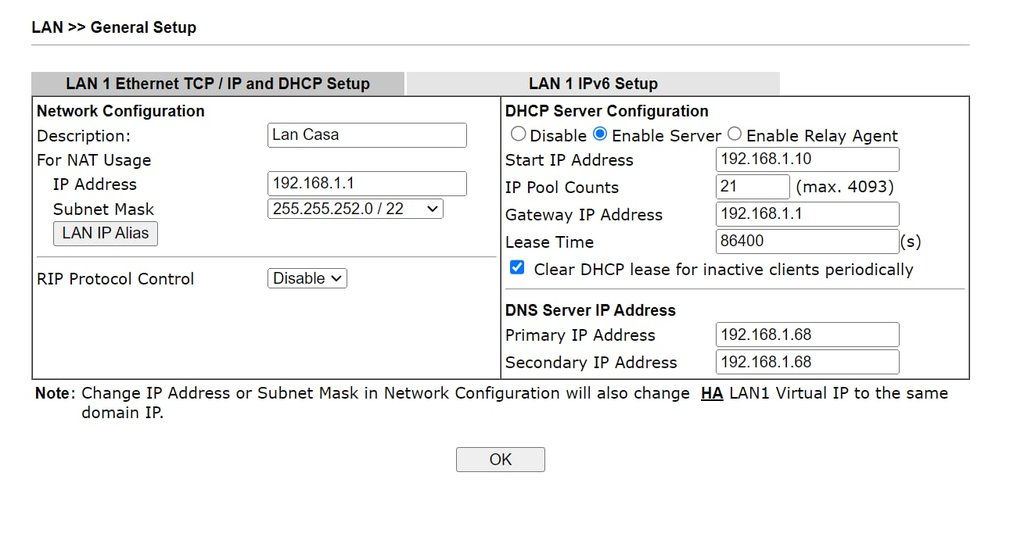Click the IP Pool Counts label

(x=562, y=187)
